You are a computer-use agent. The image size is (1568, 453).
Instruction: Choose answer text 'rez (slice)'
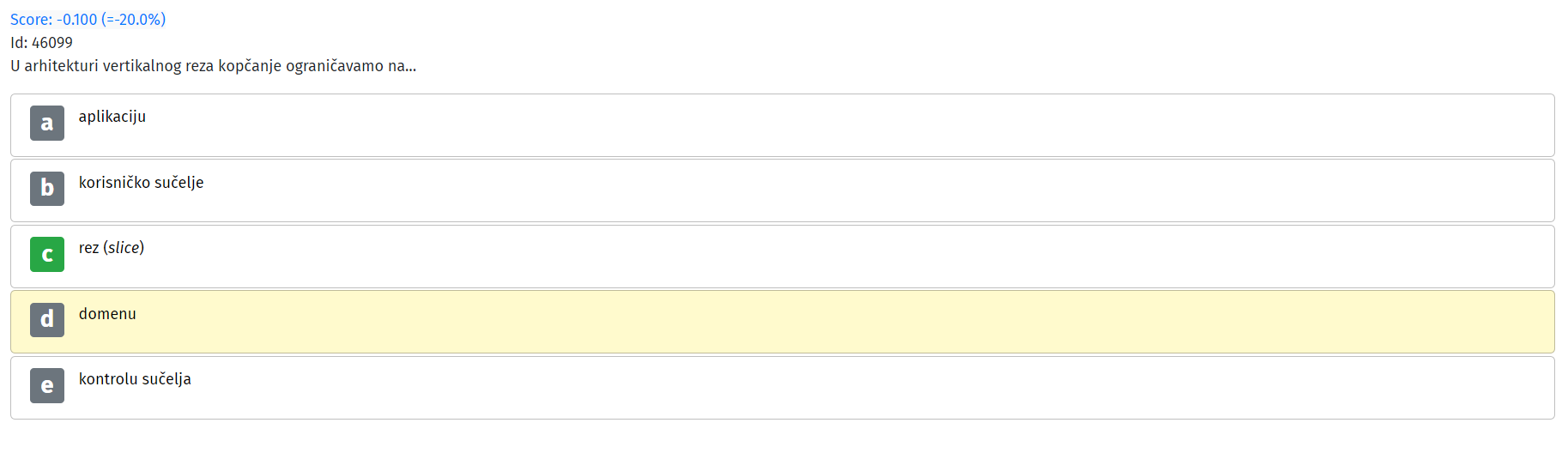point(112,248)
